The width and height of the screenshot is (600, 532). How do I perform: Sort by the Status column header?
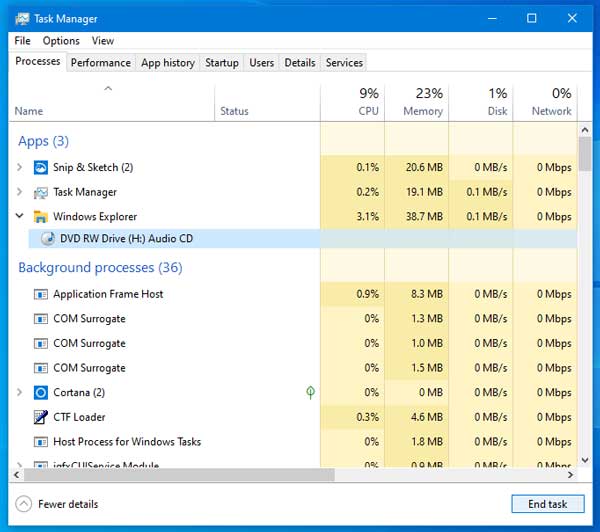267,103
